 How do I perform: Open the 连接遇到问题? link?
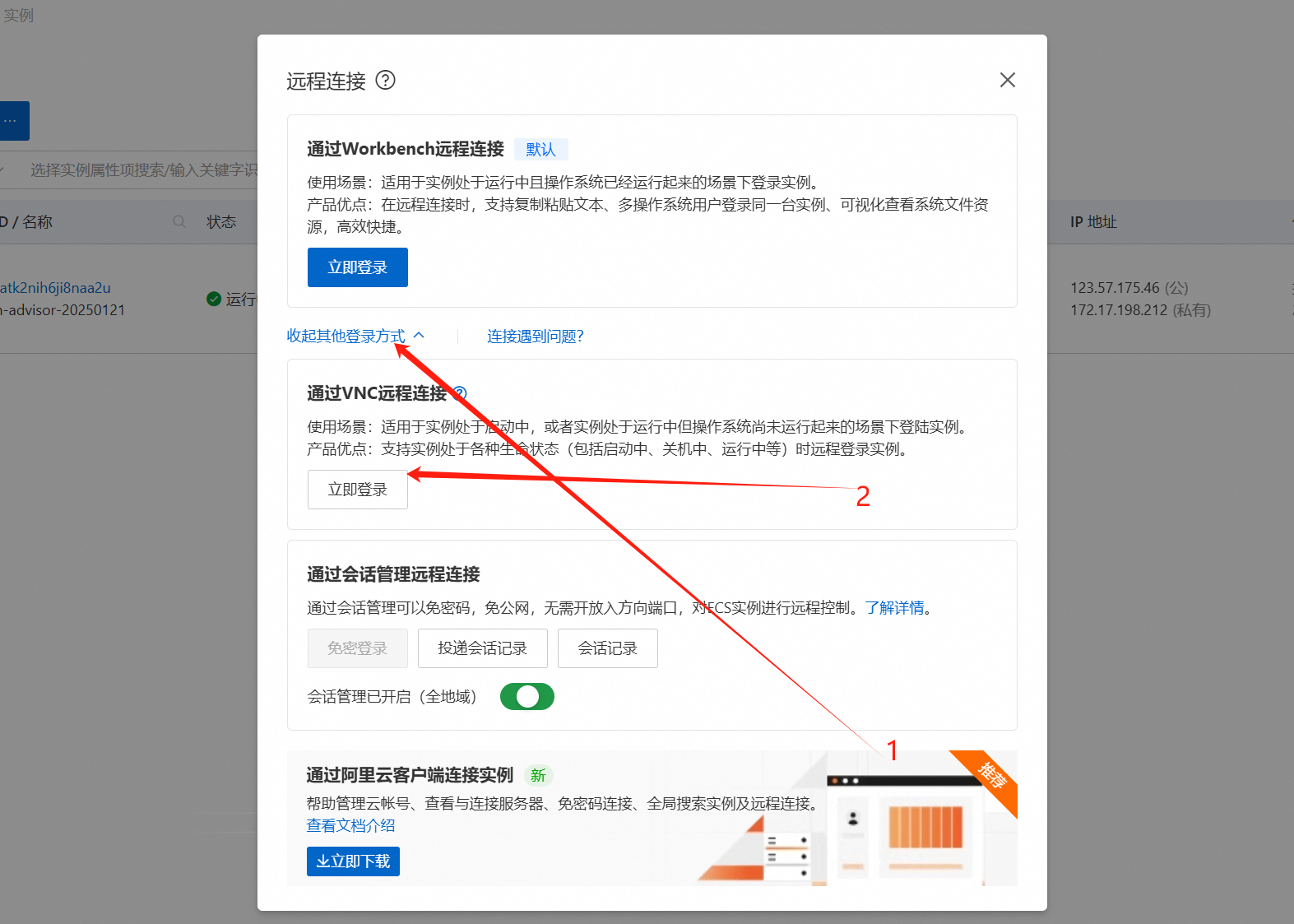[x=535, y=336]
